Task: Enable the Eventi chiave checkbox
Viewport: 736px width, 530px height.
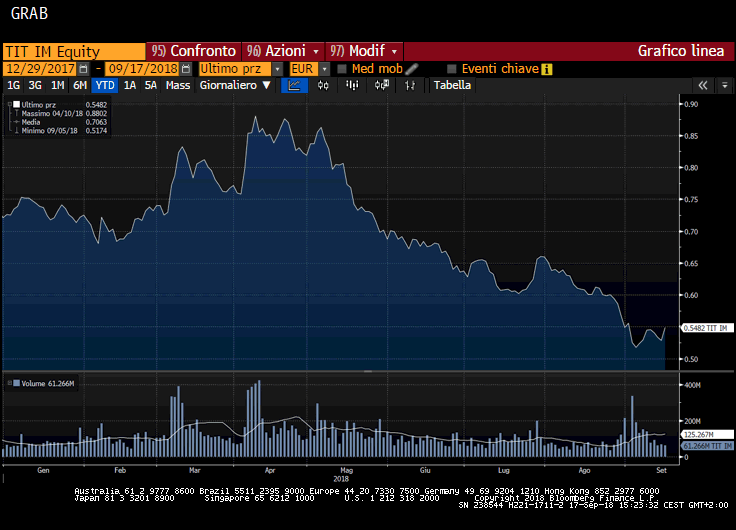Action: click(452, 69)
